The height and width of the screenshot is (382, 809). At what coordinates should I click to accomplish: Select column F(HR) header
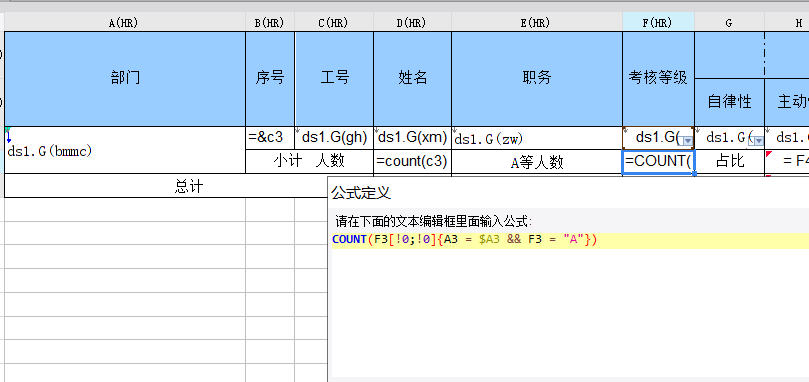pyautogui.click(x=658, y=23)
